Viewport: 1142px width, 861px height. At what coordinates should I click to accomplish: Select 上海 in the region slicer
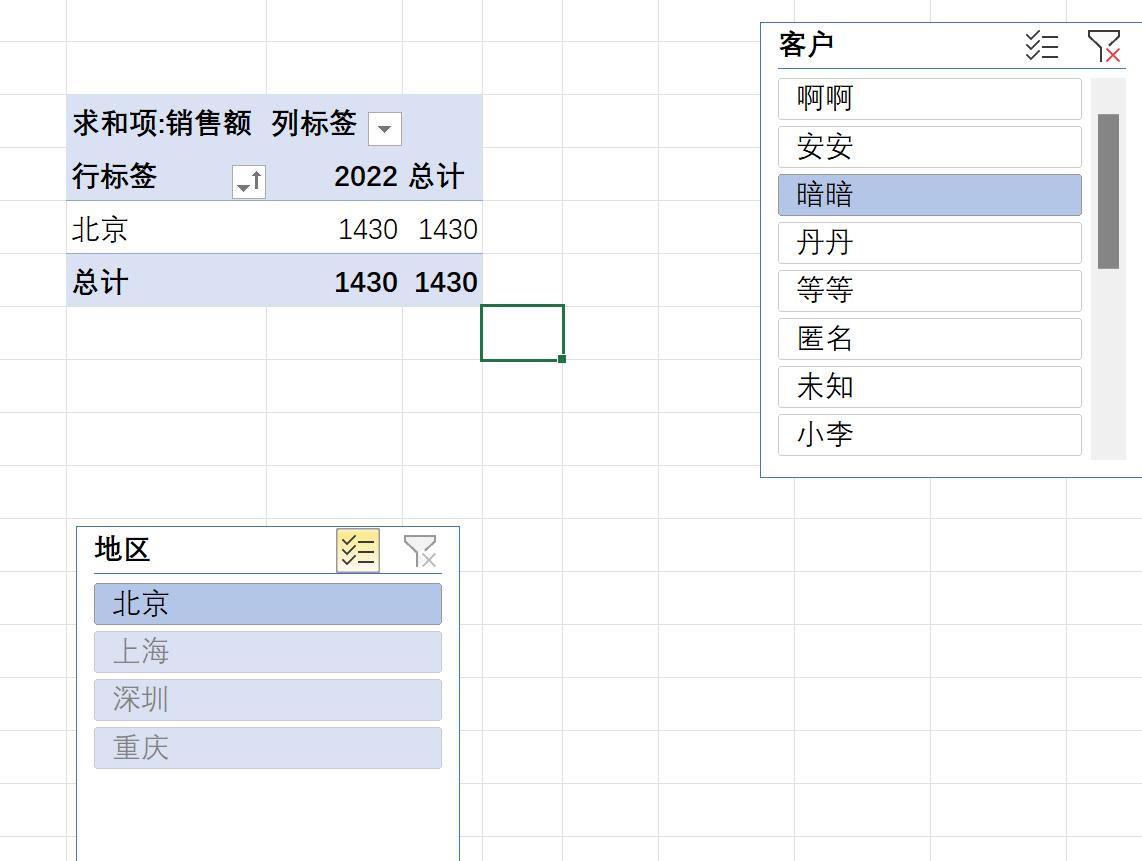pyautogui.click(x=267, y=652)
